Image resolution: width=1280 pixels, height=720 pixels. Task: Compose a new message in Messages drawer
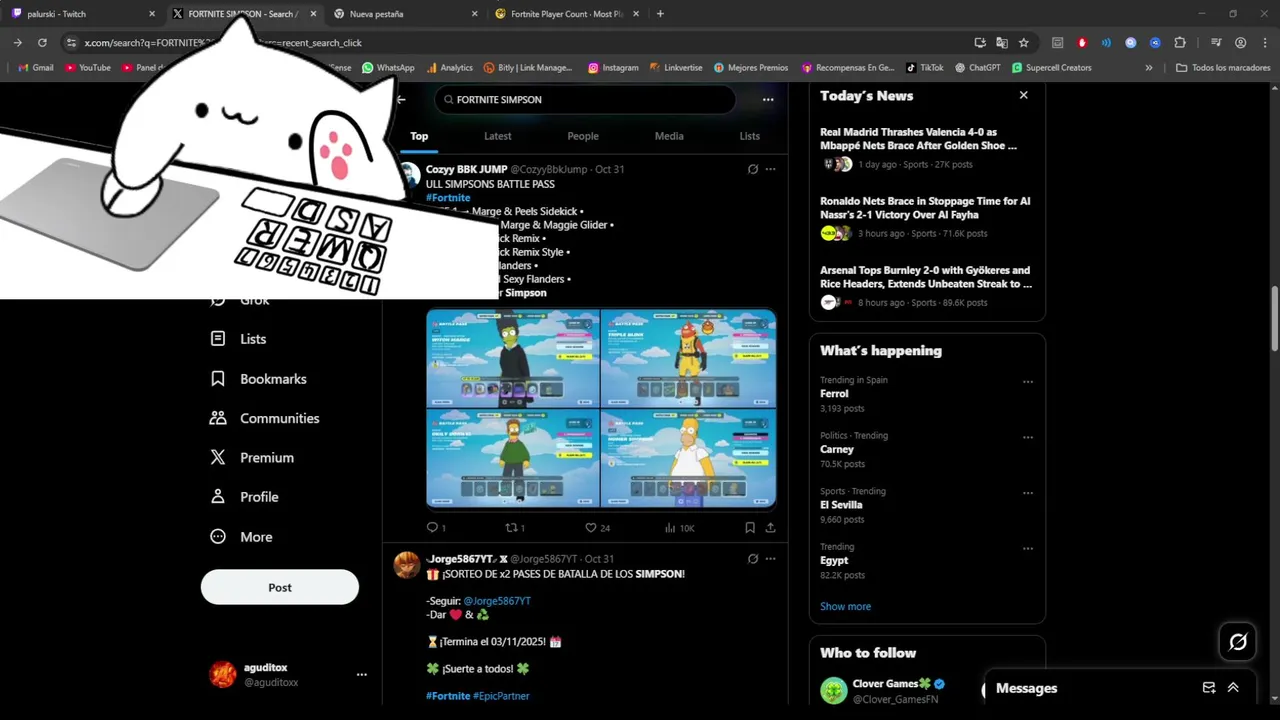click(x=1209, y=688)
